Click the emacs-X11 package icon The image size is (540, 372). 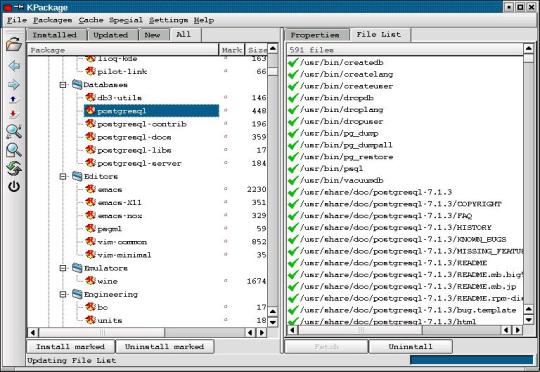pyautogui.click(x=90, y=202)
